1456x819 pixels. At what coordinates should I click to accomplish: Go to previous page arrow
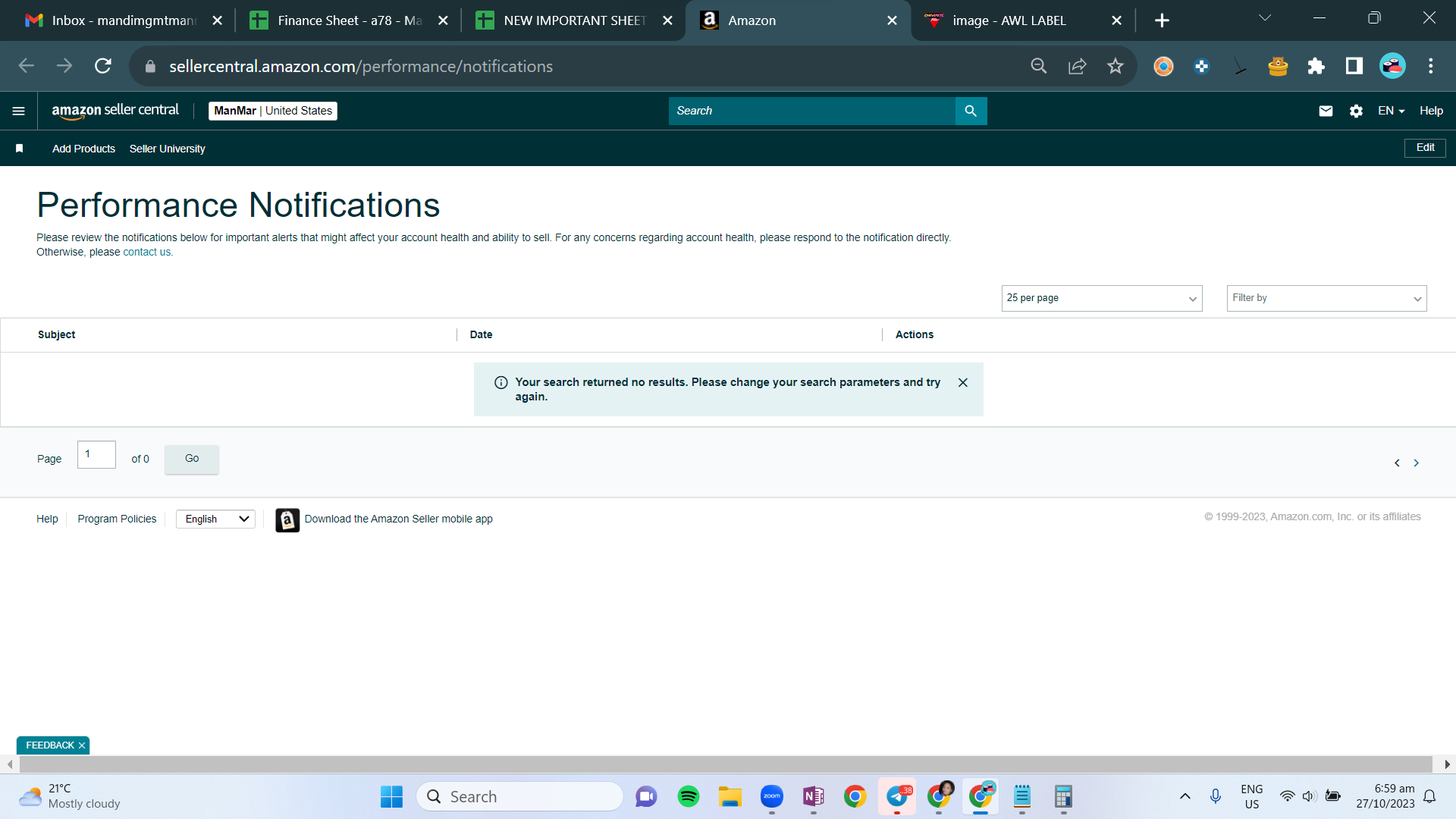(1397, 463)
